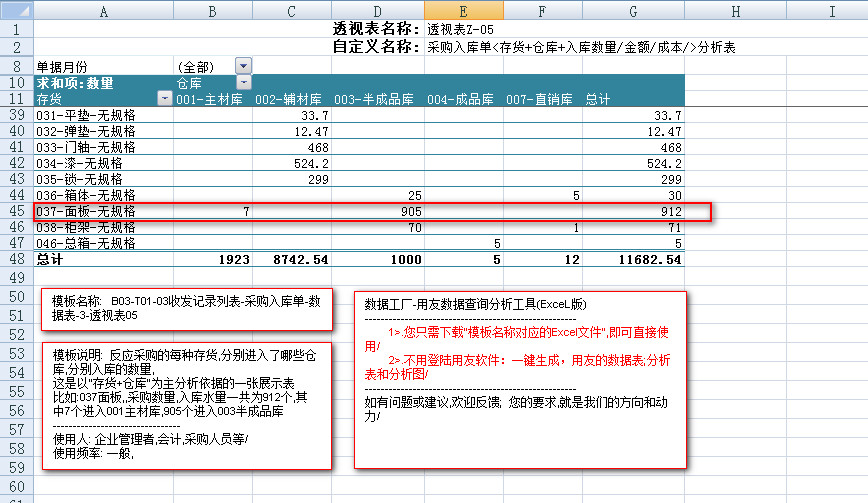Click the 总计 column heading
The width and height of the screenshot is (868, 503).
(x=598, y=100)
